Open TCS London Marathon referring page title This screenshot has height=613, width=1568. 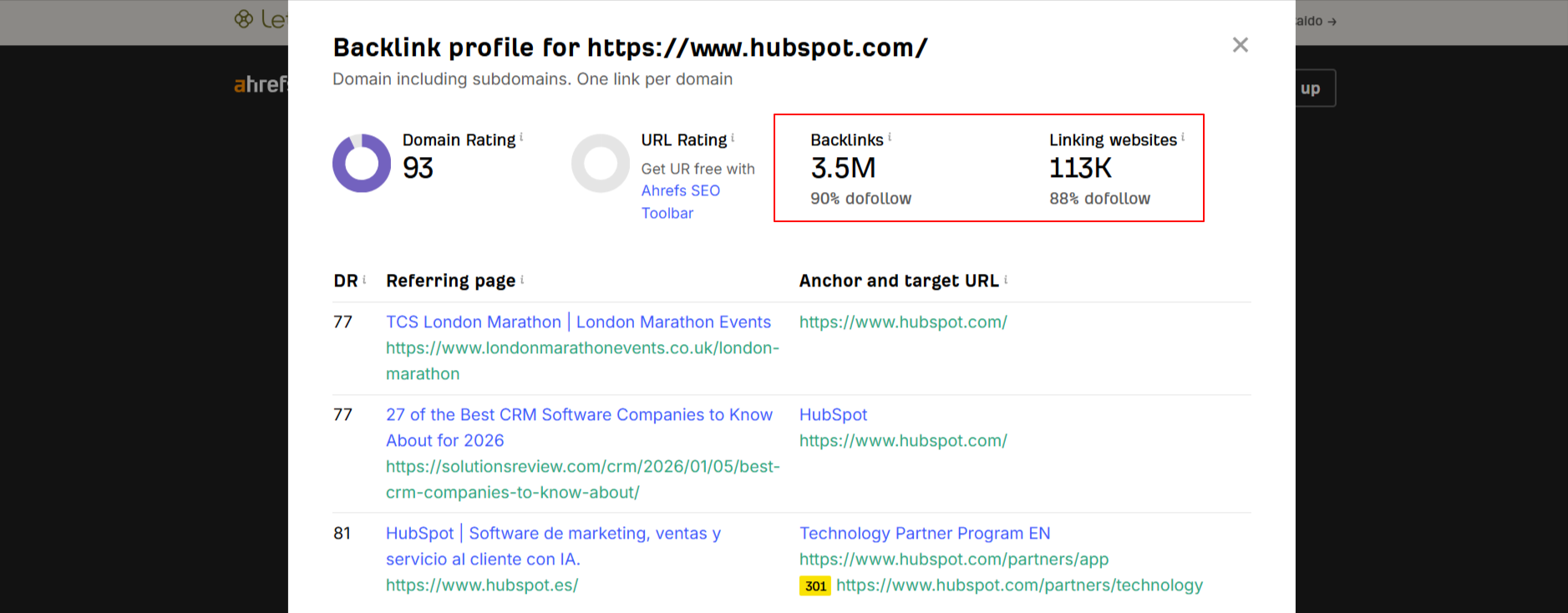(578, 322)
